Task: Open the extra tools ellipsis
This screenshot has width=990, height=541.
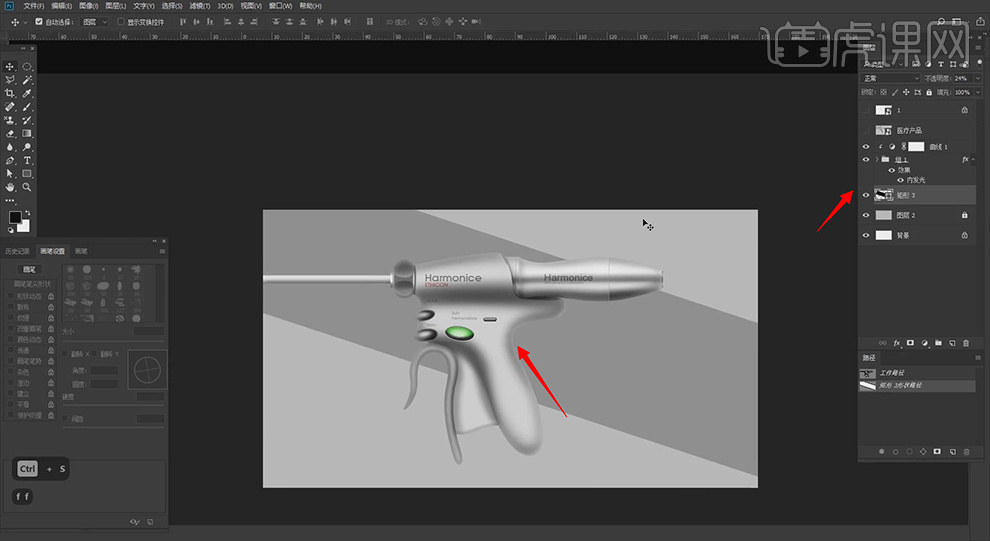Action: tap(9, 201)
